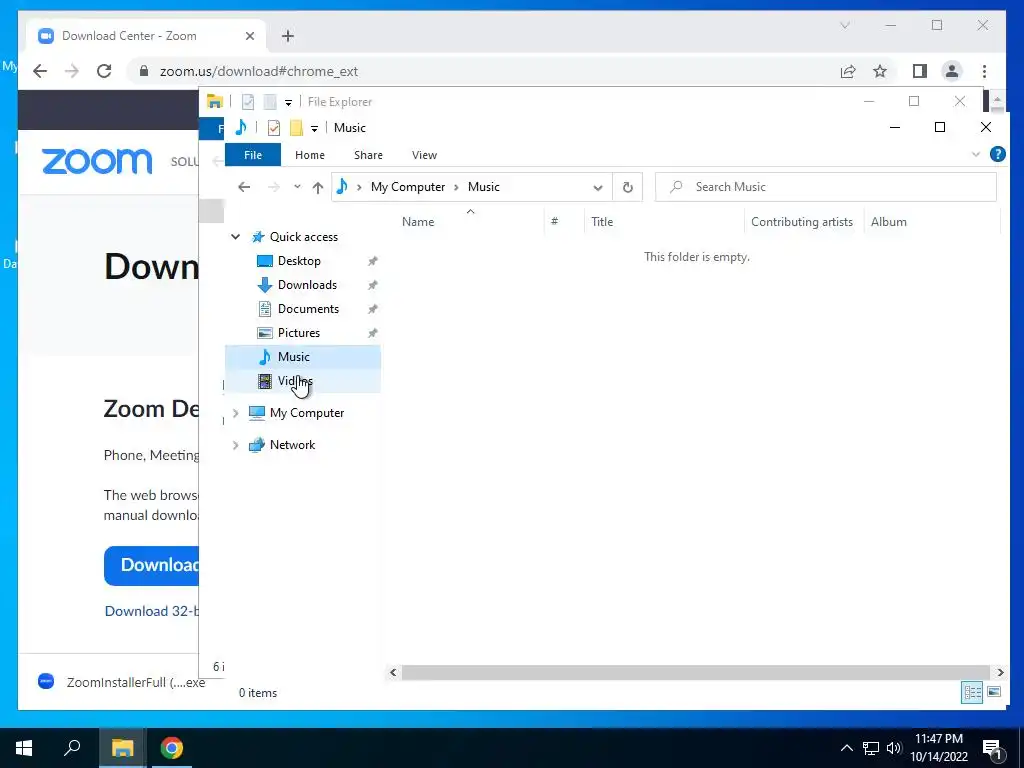Reload the Zoom download page
The height and width of the screenshot is (768, 1024).
(104, 71)
